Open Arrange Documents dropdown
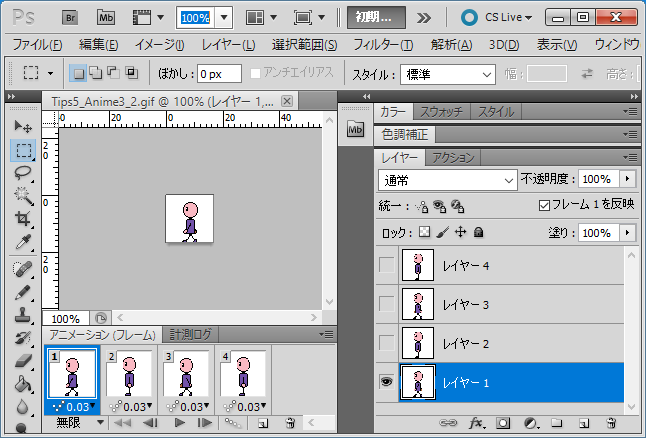Viewport: 646px width, 438px height. click(261, 18)
